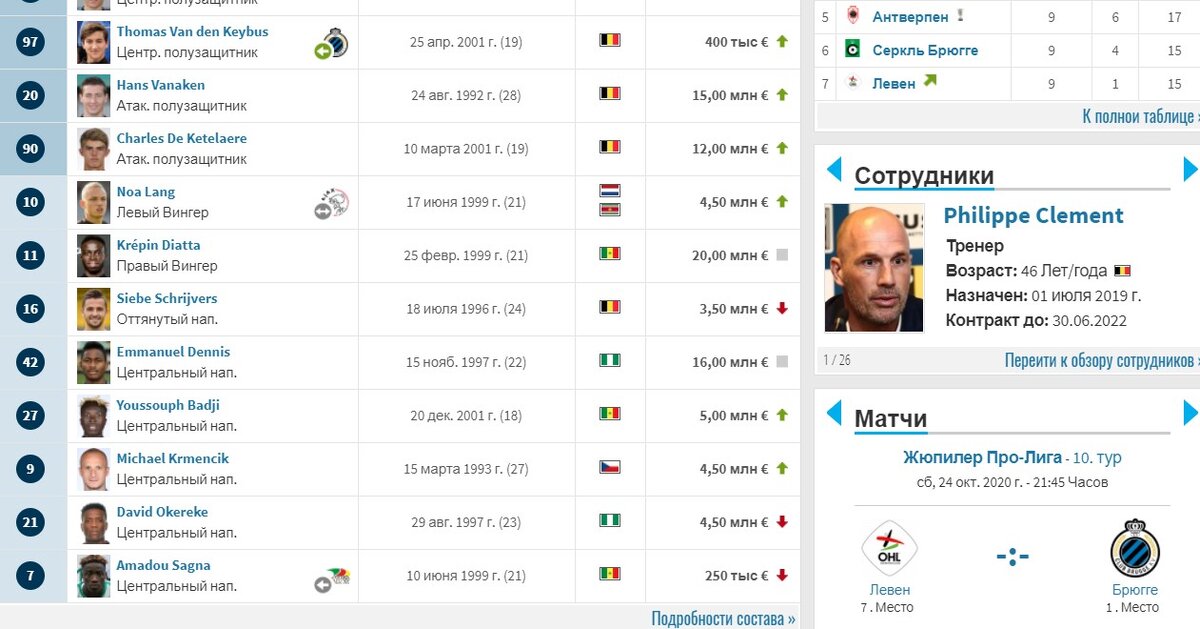Open full league table link
Image resolution: width=1200 pixels, height=629 pixels.
(1140, 116)
